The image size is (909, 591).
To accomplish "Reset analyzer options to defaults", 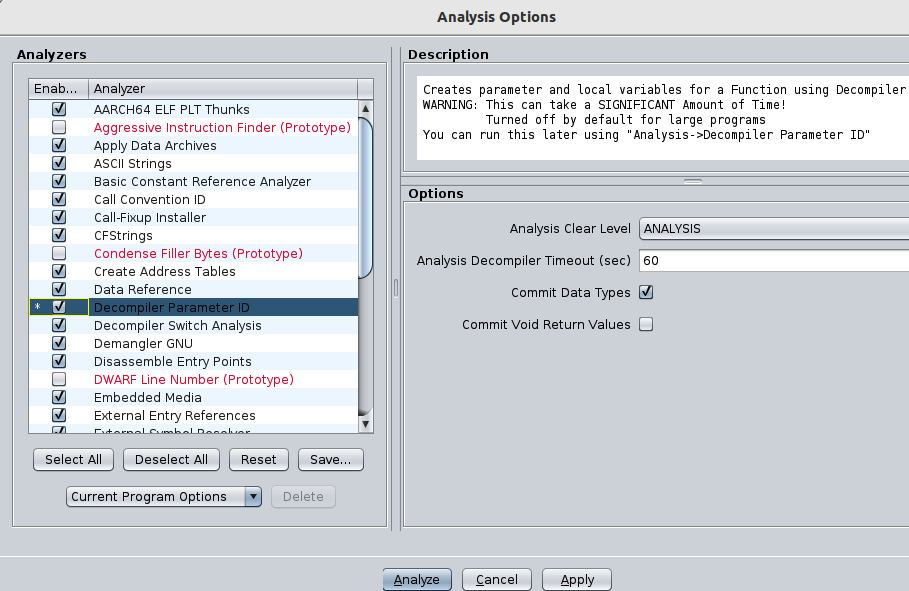I will 259,460.
